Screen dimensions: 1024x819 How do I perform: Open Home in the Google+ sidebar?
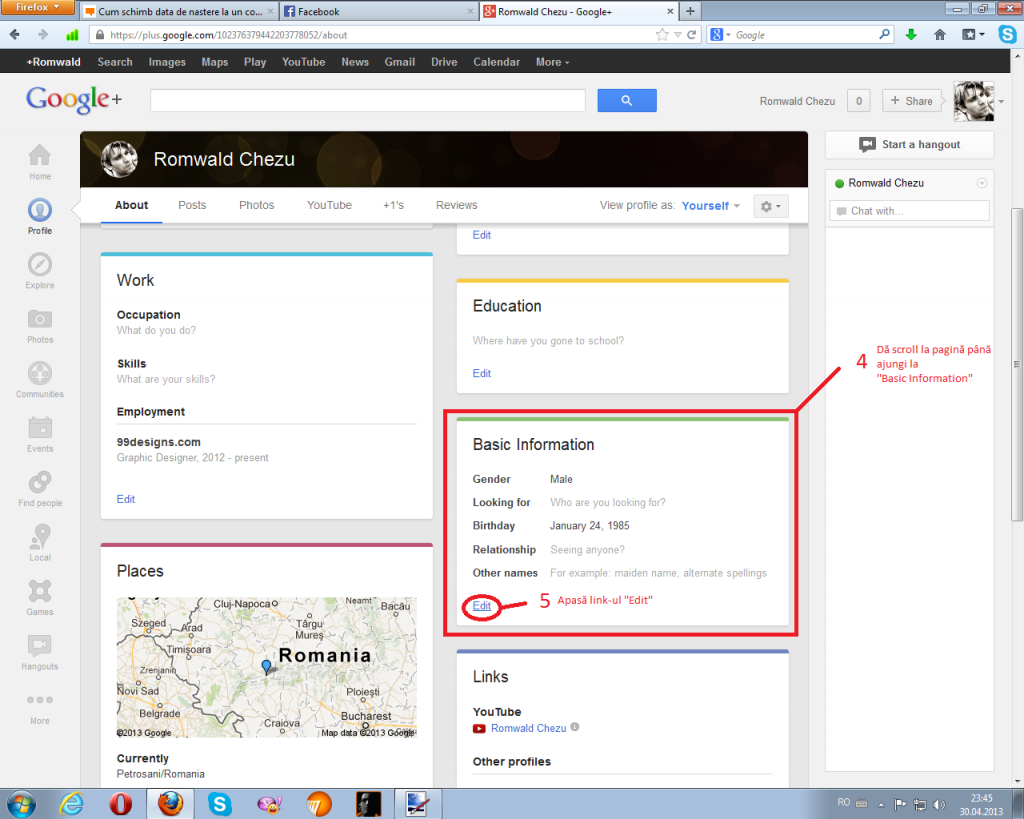[40, 161]
